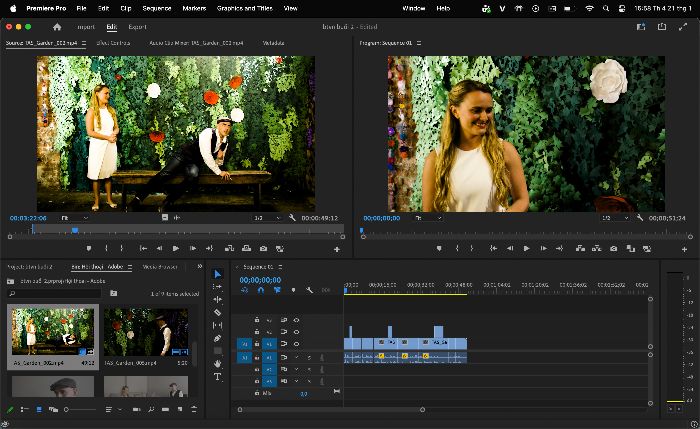700x429 pixels.
Task: Go to Out point in Program monitor
Action: tap(559, 249)
